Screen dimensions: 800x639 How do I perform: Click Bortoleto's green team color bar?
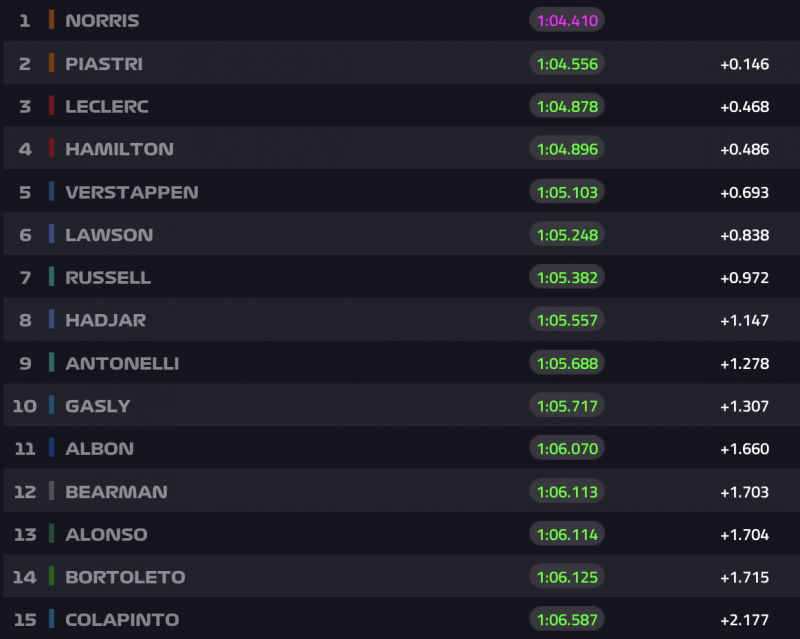click(x=51, y=577)
